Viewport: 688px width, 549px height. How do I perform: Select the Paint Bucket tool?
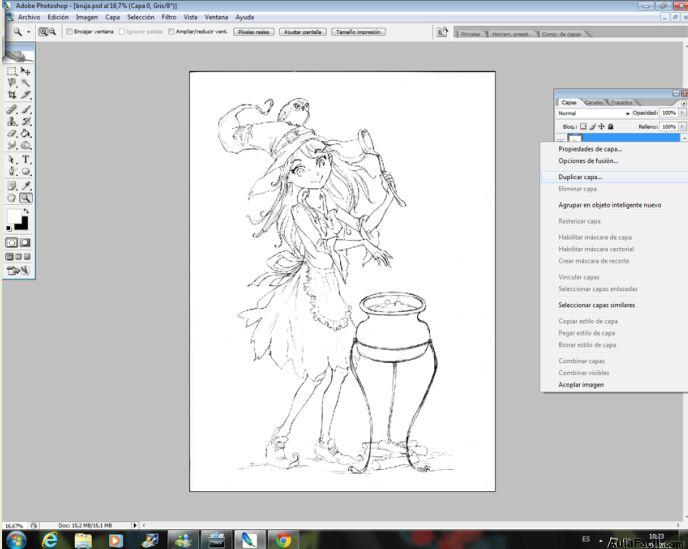[x=25, y=133]
